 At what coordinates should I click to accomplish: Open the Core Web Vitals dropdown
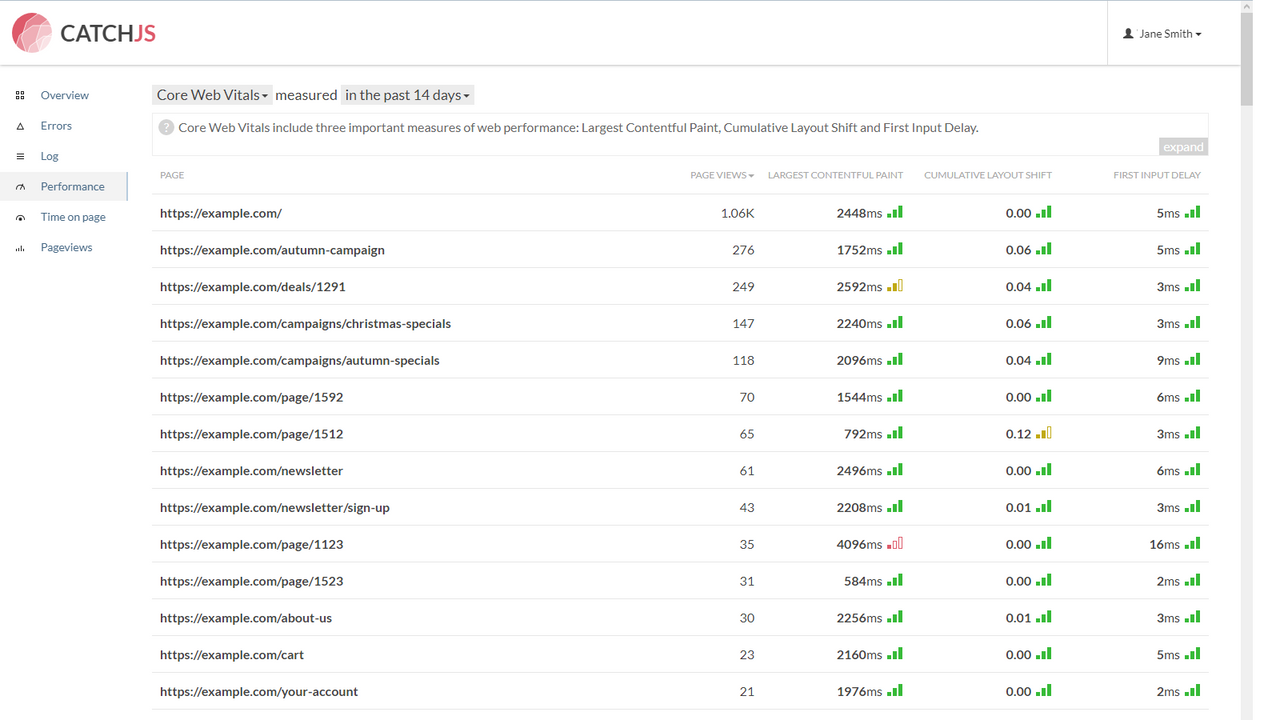point(212,95)
